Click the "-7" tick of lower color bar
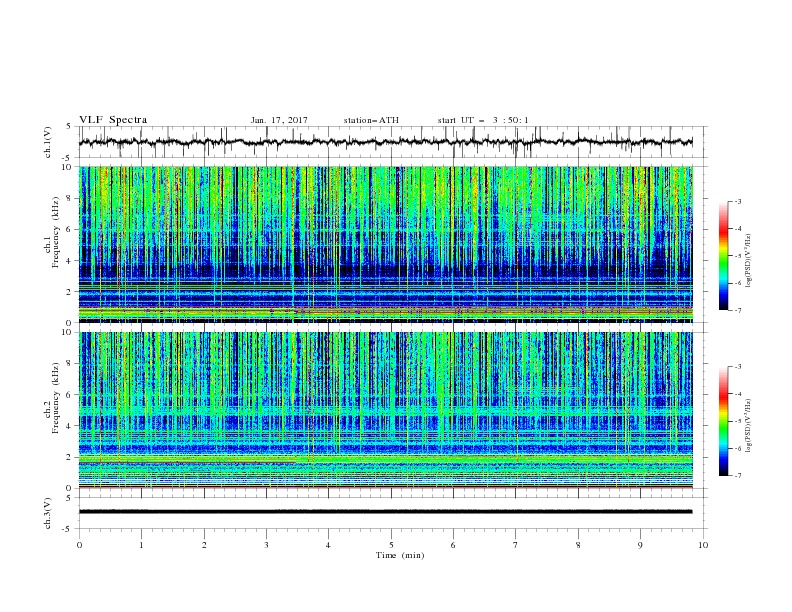The image size is (792, 612). pyautogui.click(x=737, y=476)
